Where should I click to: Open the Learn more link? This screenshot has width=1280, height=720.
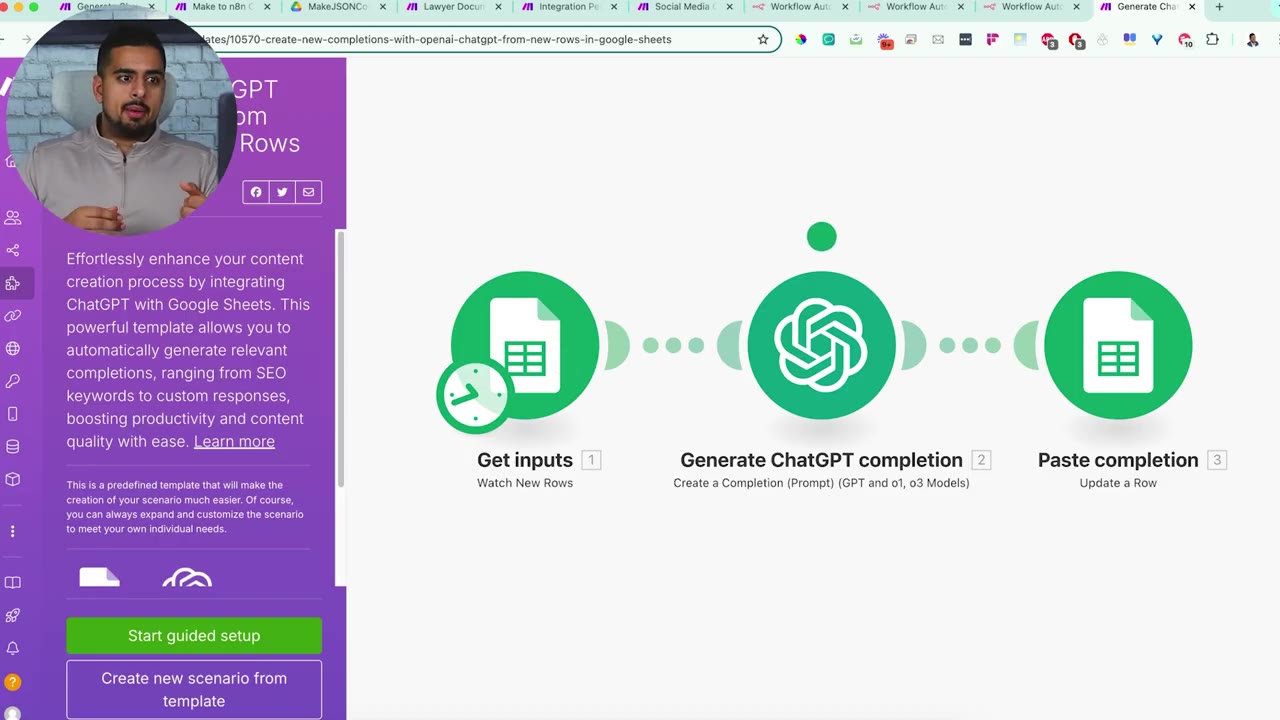tap(234, 441)
